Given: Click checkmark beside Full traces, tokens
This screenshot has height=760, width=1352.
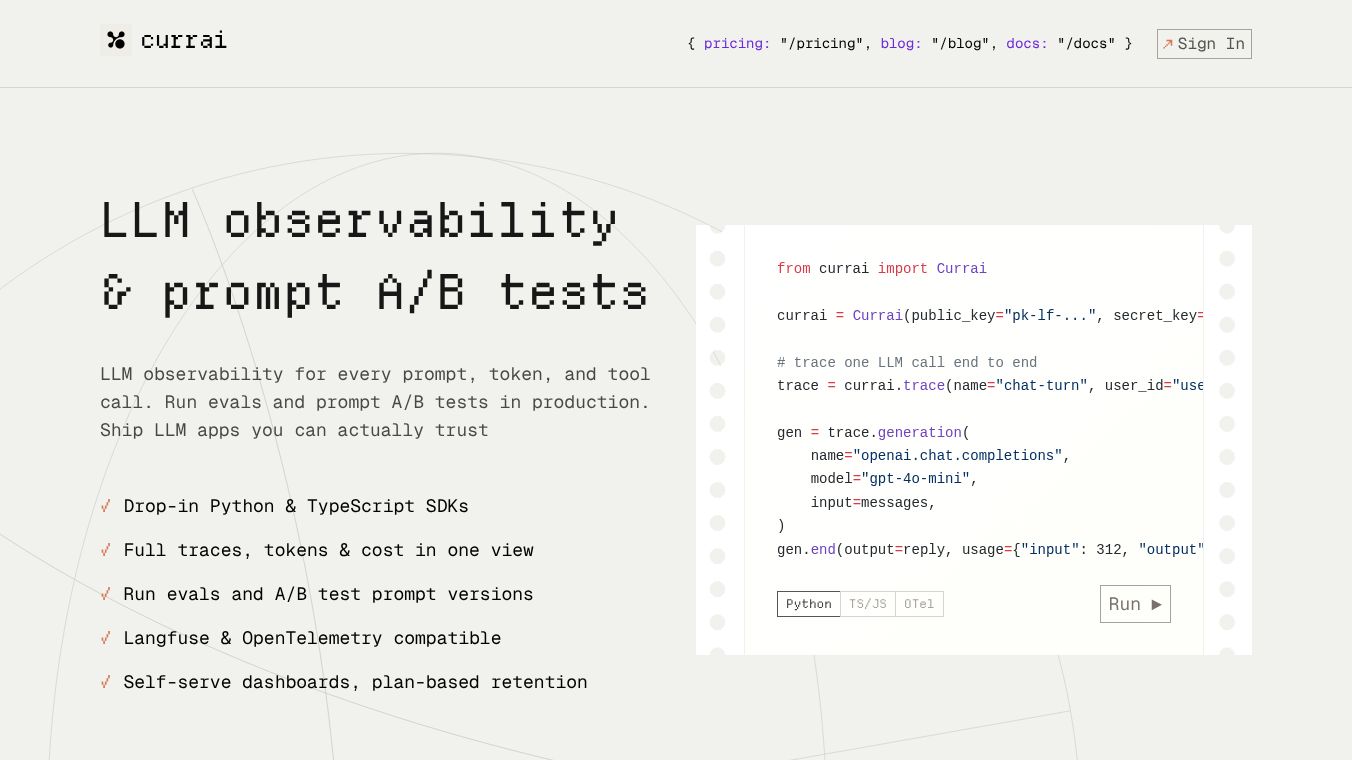Looking at the screenshot, I should coord(106,550).
